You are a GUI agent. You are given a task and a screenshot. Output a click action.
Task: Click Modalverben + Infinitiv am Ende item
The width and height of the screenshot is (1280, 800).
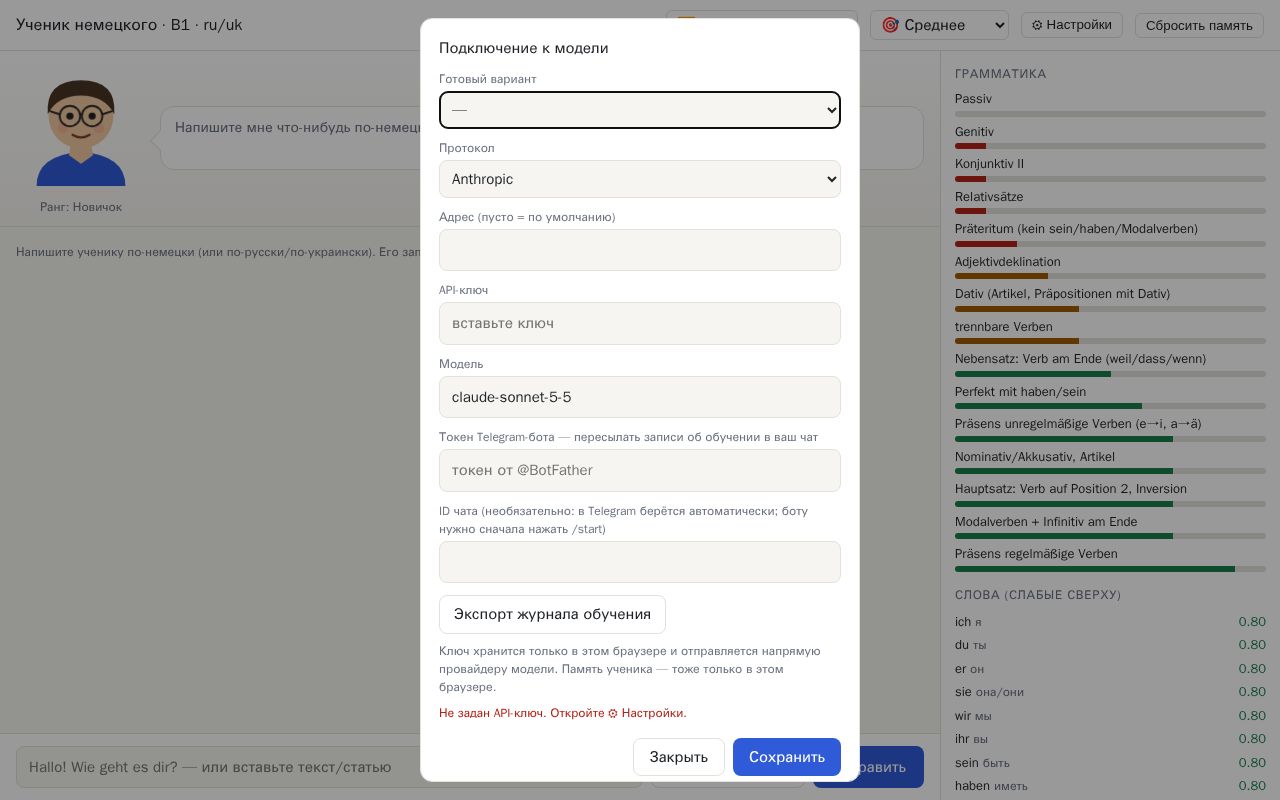click(x=1110, y=527)
